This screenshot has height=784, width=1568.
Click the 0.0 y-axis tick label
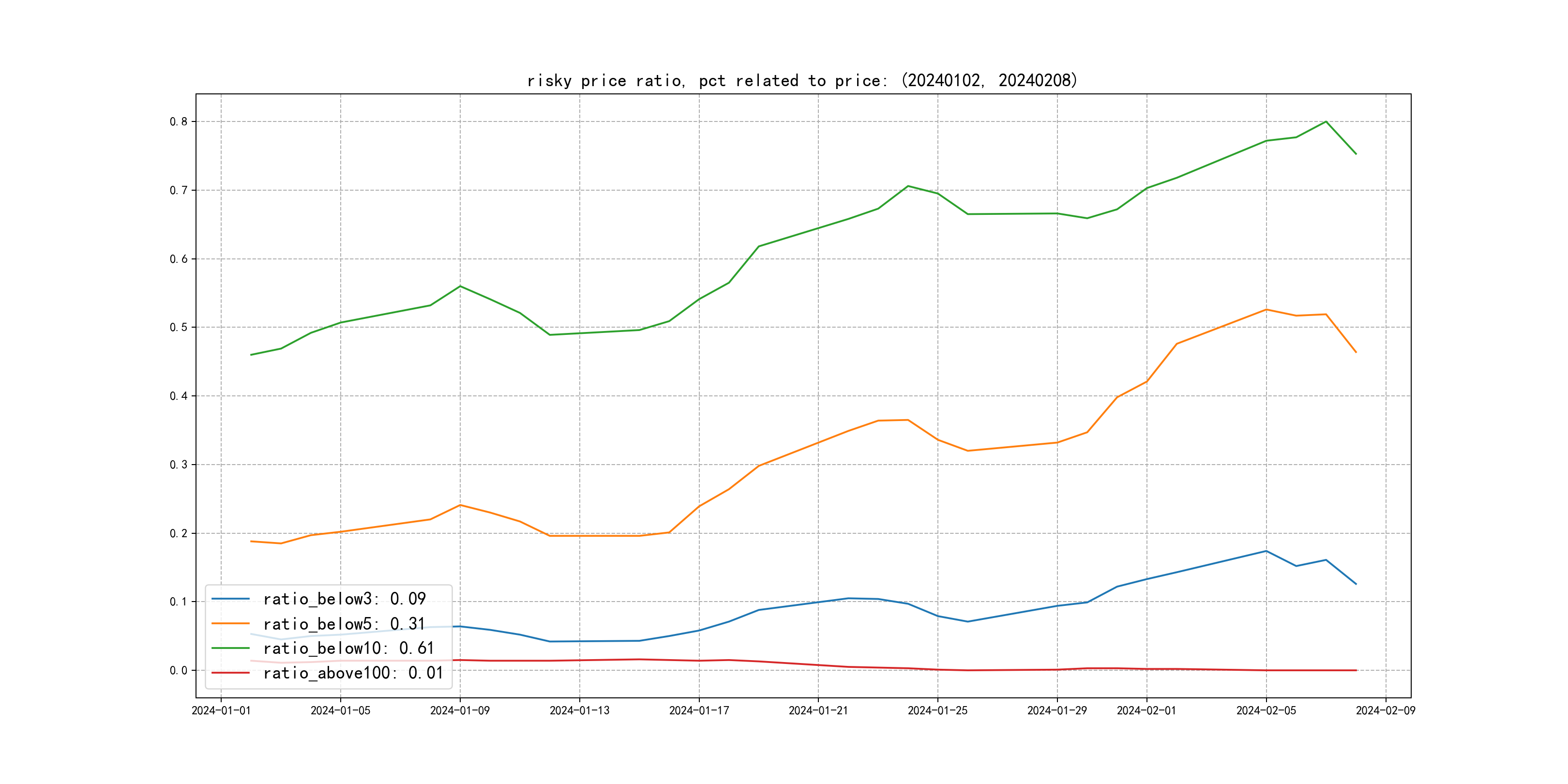point(179,670)
